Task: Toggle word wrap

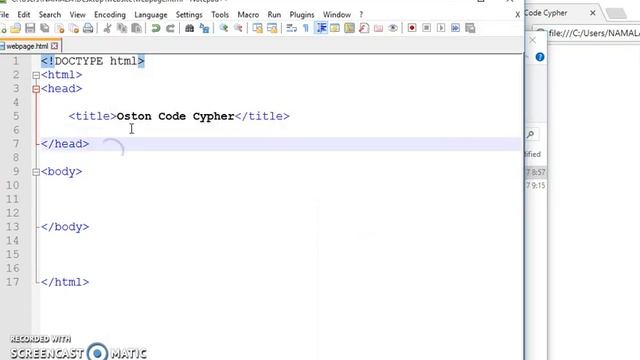Action: [x=291, y=28]
